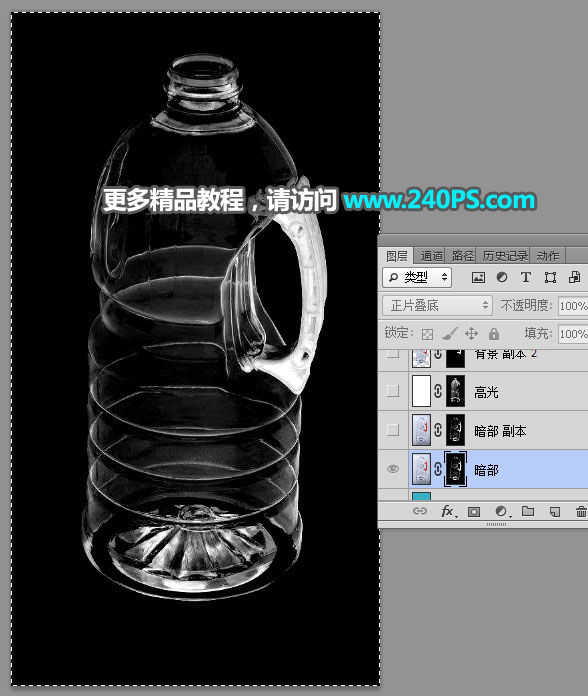Open the 类型 filter type dropdown
Viewport: 588px width, 696px height.
coord(417,277)
